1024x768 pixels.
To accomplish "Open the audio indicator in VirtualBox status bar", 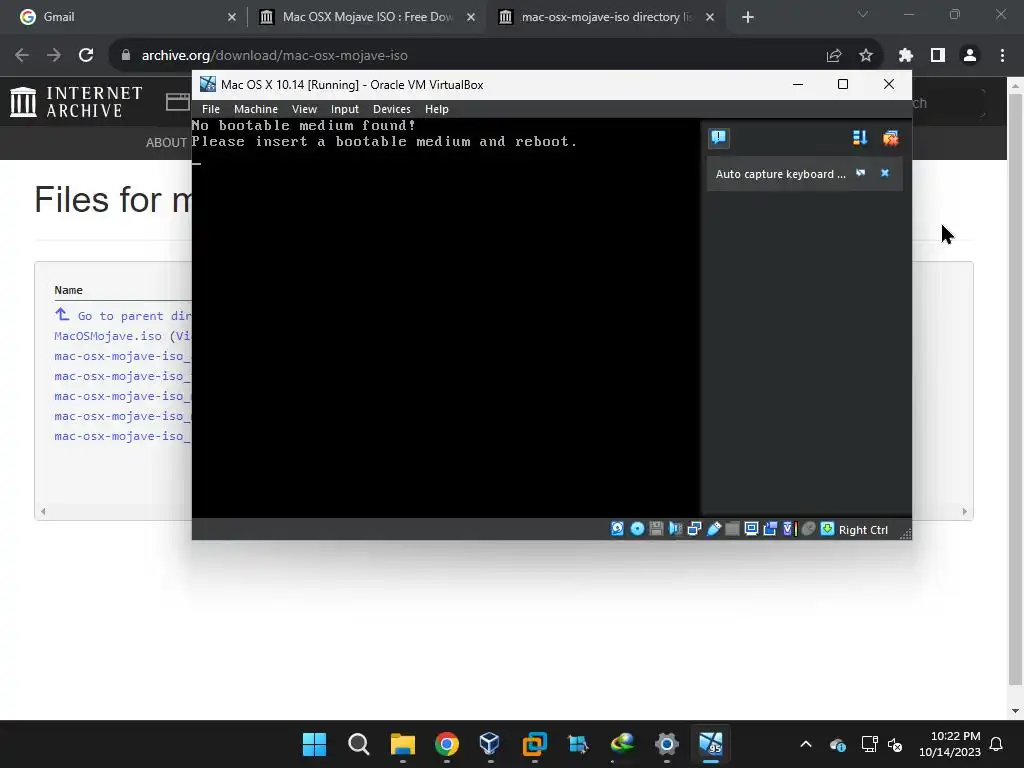I will (675, 529).
